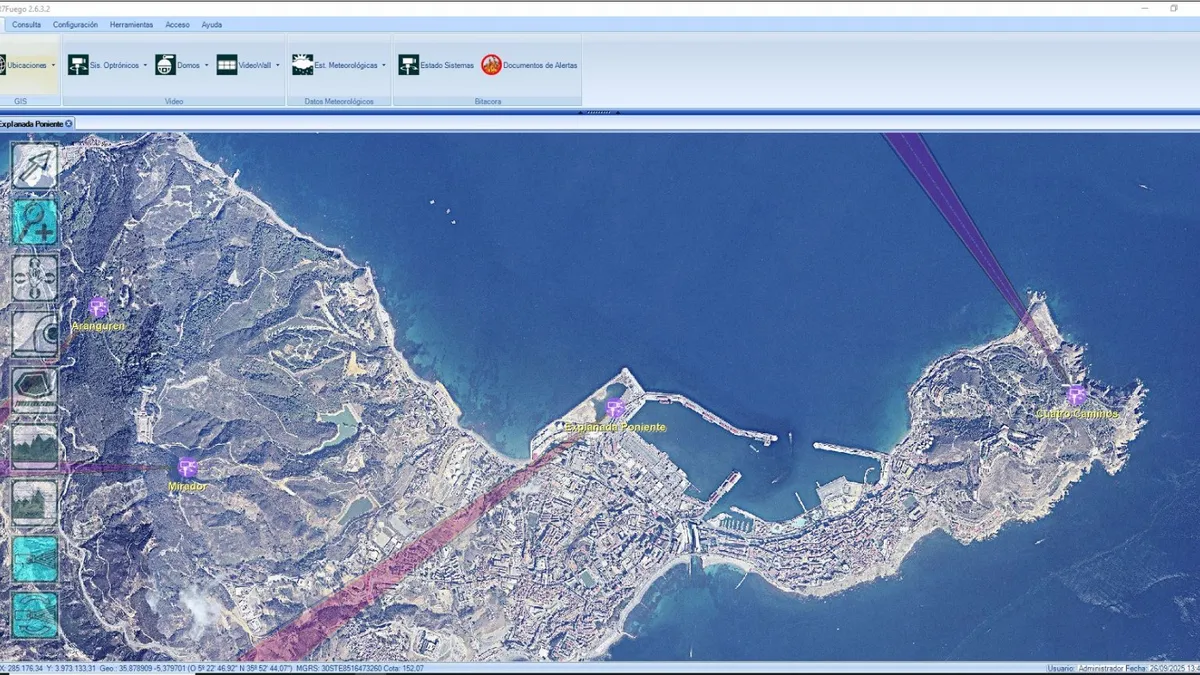Open Estado Sistemas
The height and width of the screenshot is (675, 1200).
pyautogui.click(x=436, y=65)
